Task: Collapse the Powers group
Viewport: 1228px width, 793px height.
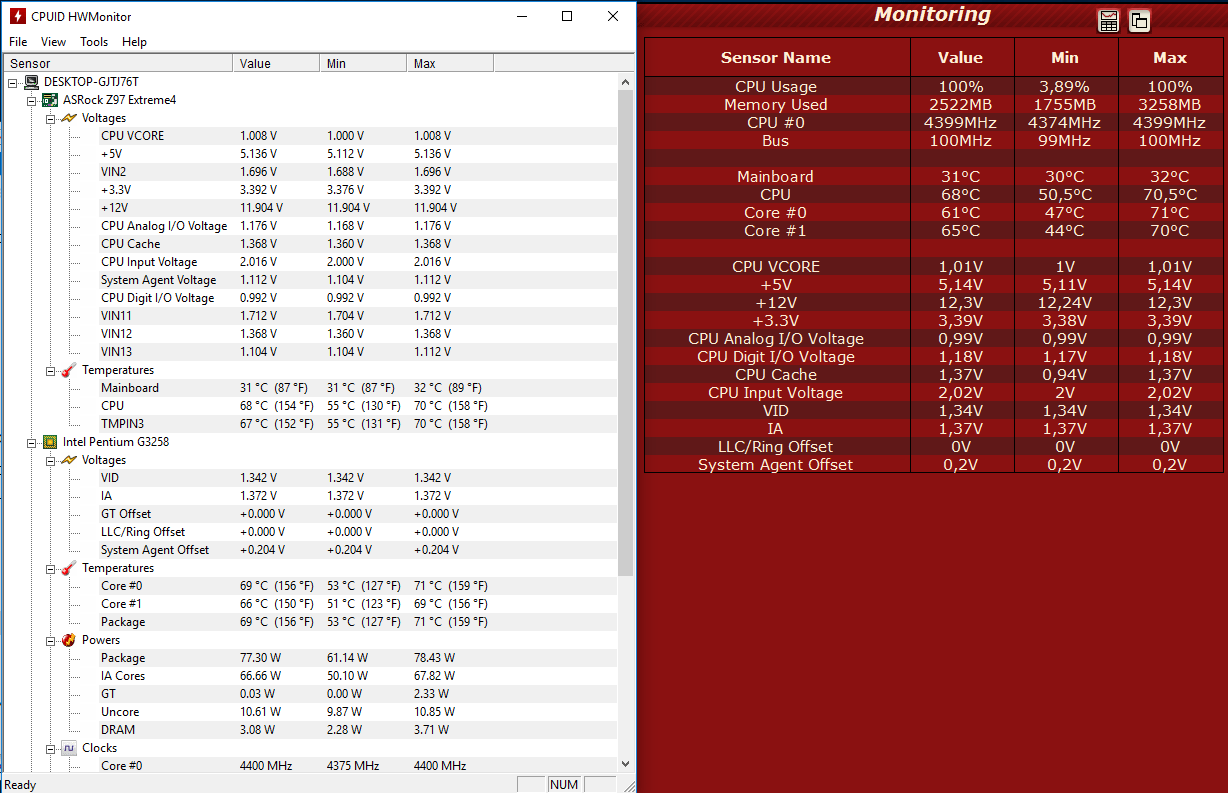Action: pos(50,640)
